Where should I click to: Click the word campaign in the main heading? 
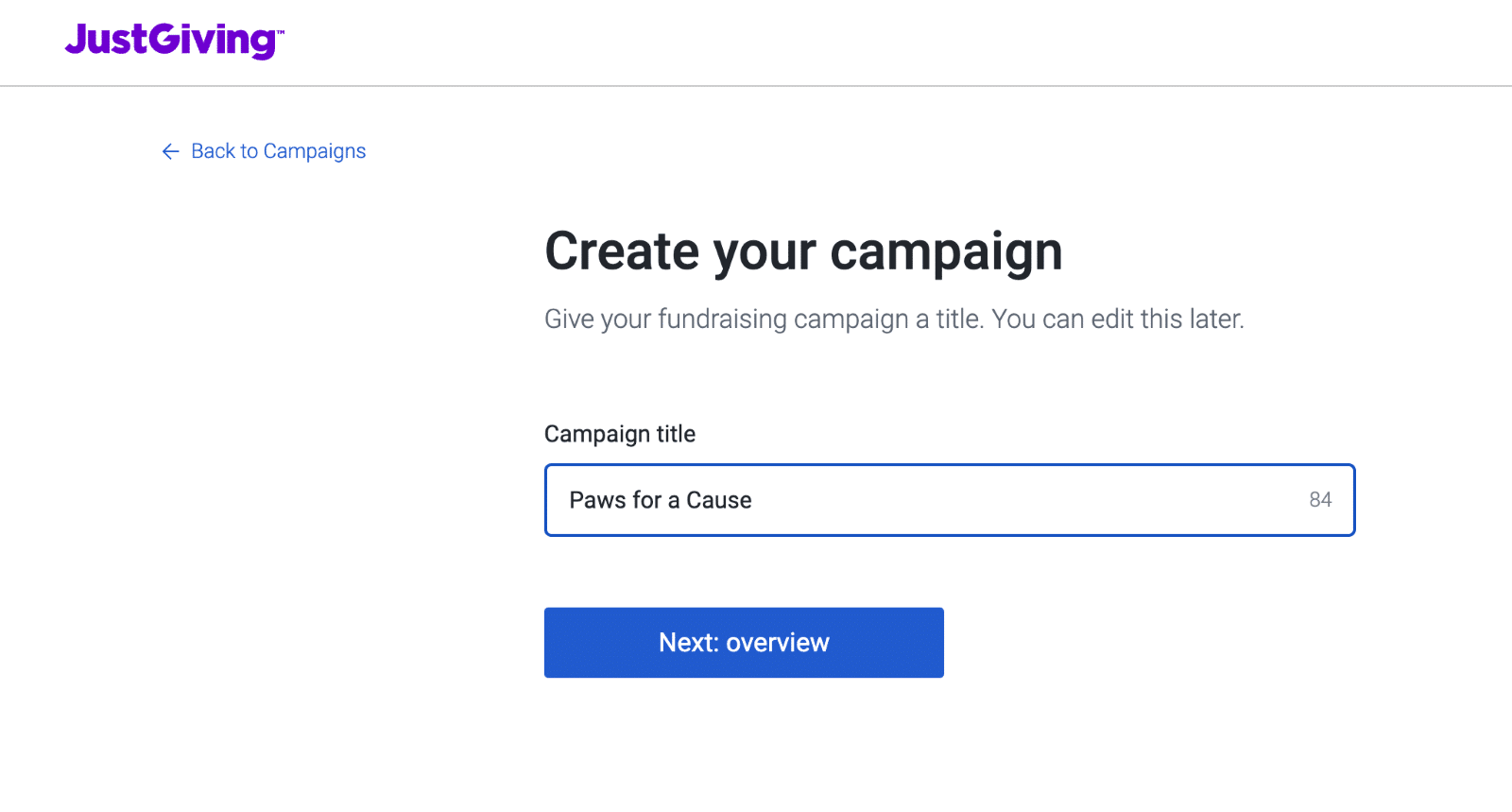click(947, 253)
